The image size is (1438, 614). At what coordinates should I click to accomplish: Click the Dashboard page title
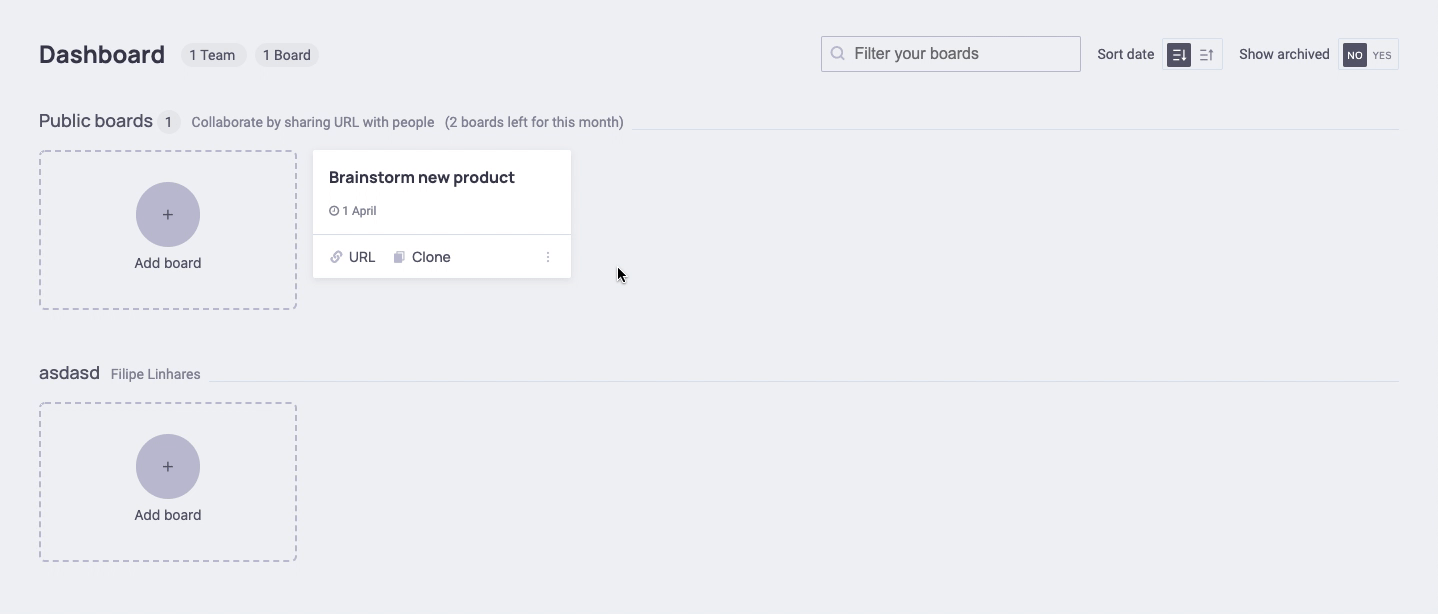click(102, 55)
